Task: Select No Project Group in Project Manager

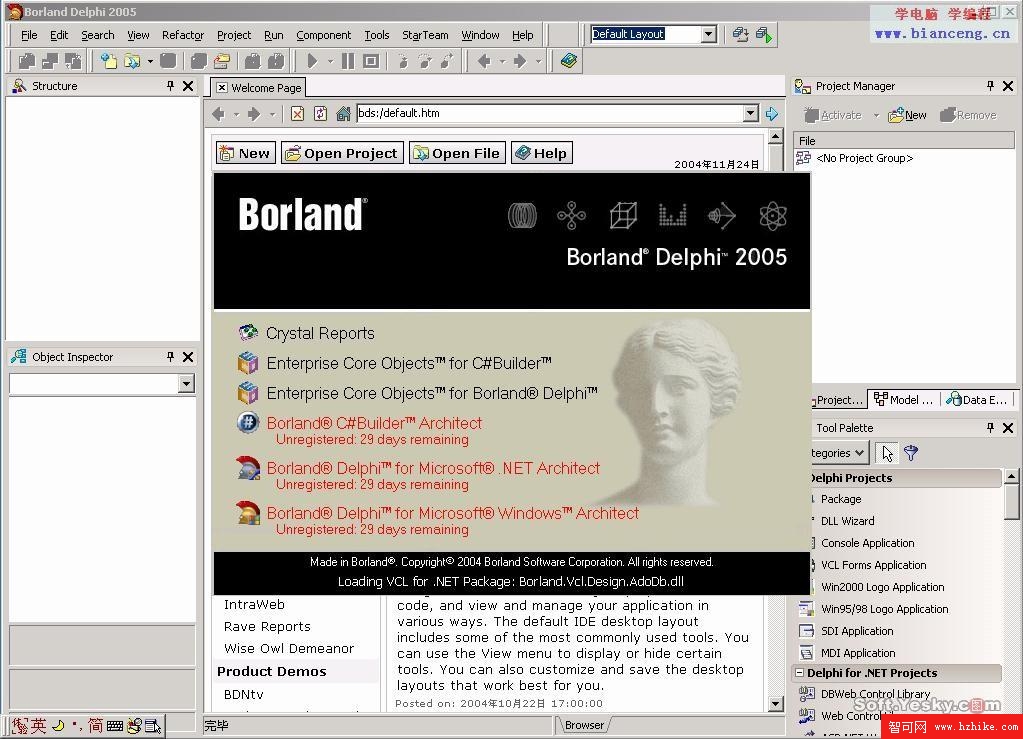Action: [x=864, y=158]
